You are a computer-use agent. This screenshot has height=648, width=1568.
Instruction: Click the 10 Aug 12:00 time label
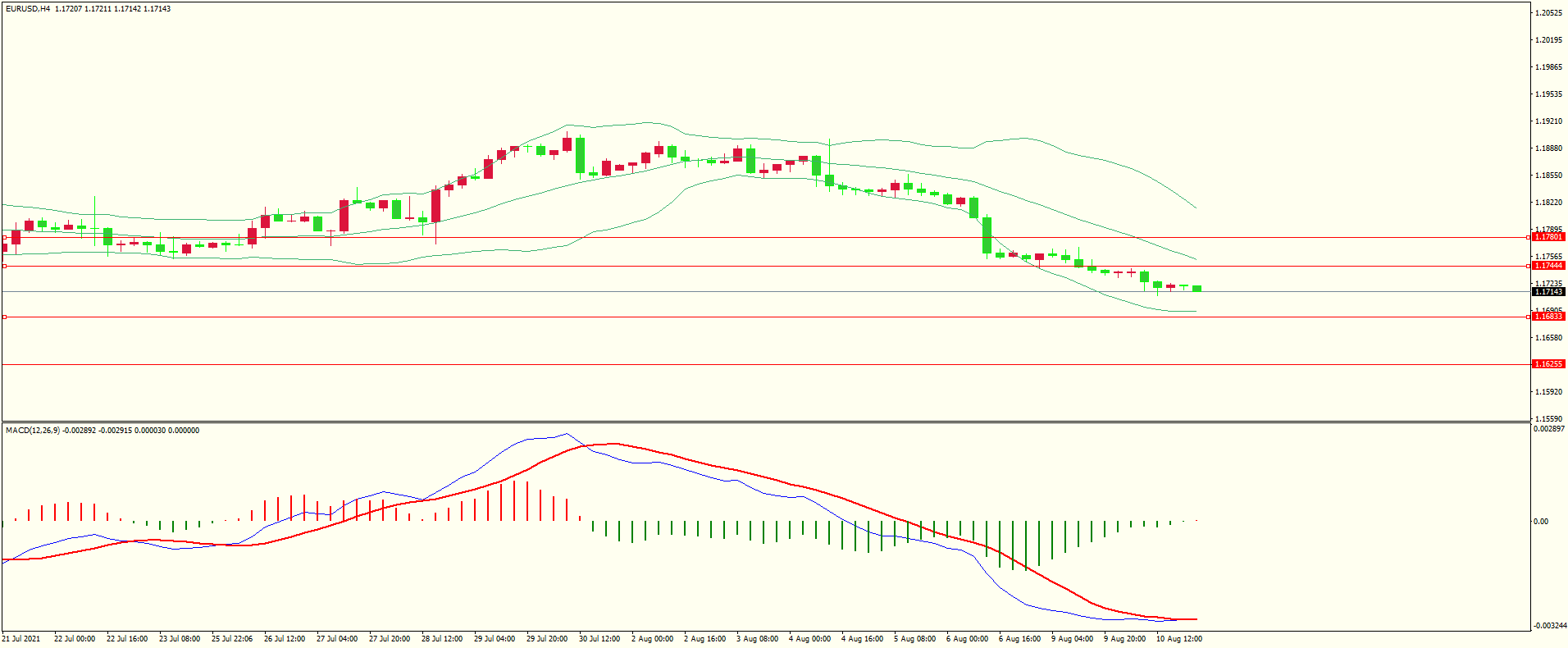(x=1179, y=639)
